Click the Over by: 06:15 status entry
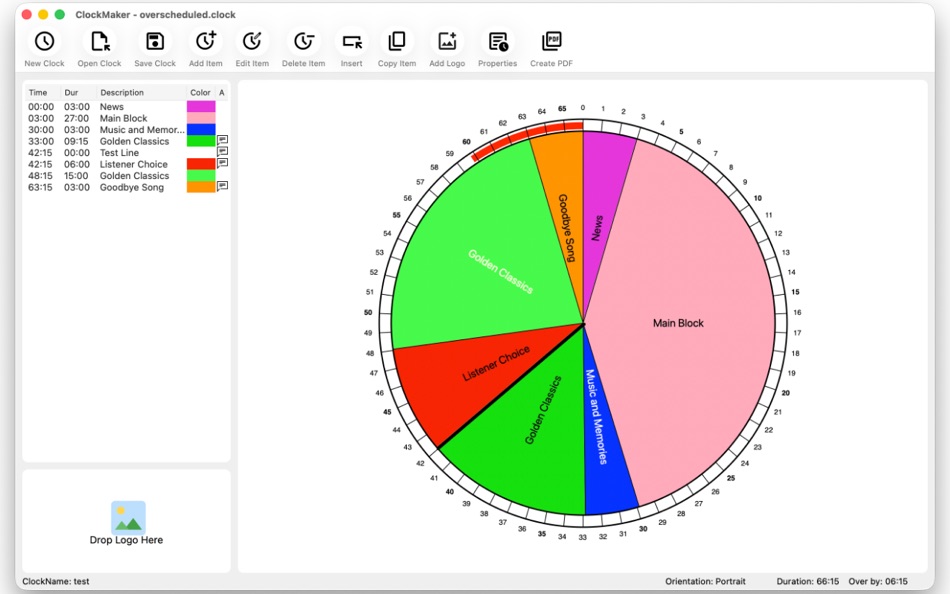The height and width of the screenshot is (594, 950). pos(878,581)
